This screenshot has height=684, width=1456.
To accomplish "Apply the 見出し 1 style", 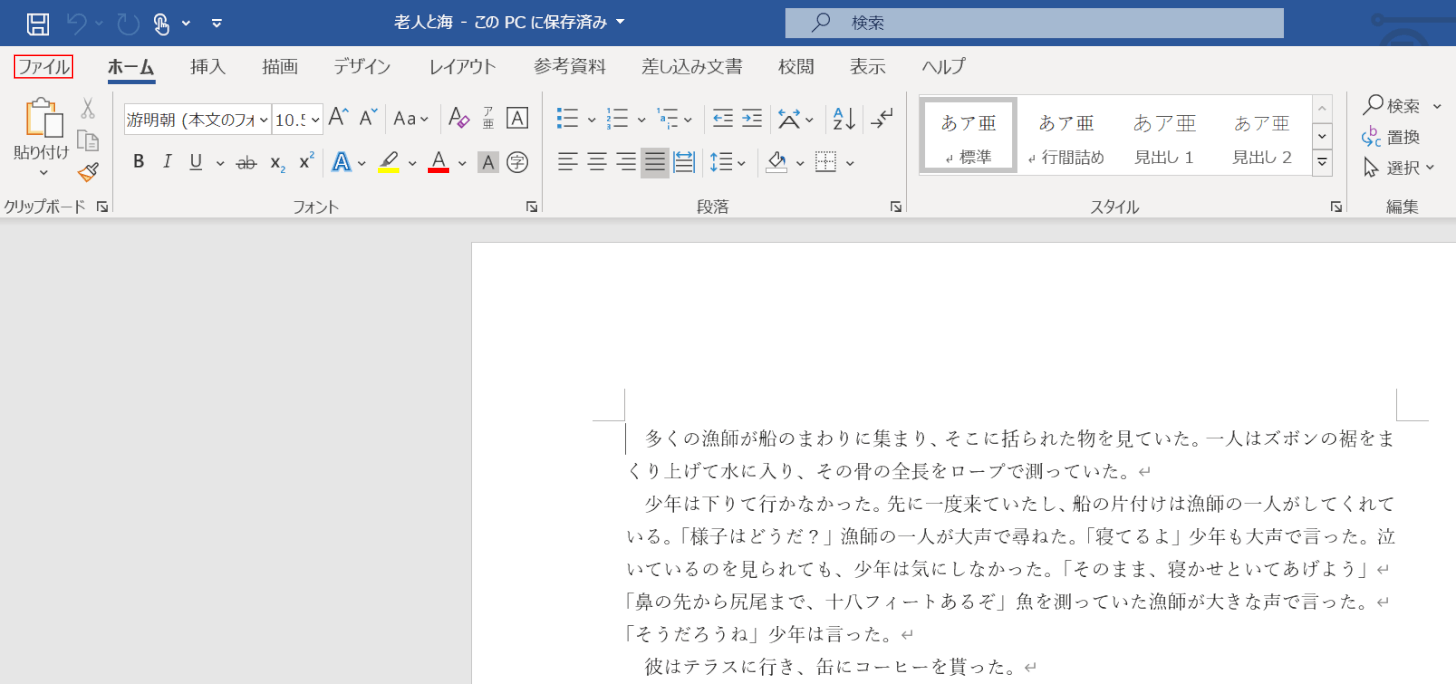I will (x=1164, y=135).
